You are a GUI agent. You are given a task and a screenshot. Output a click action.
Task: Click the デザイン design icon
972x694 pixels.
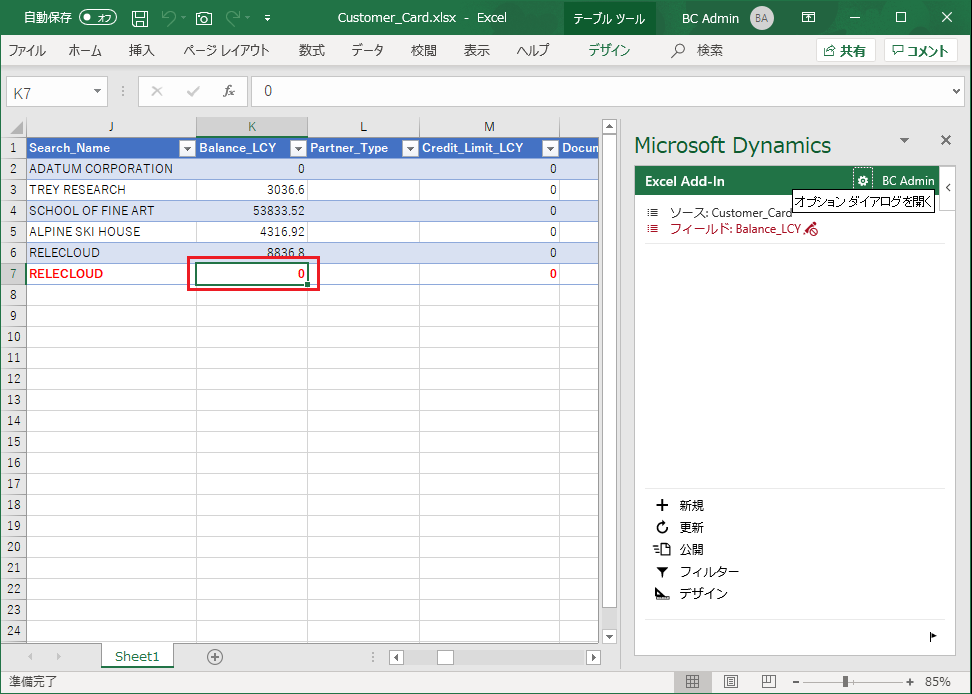pyautogui.click(x=662, y=594)
